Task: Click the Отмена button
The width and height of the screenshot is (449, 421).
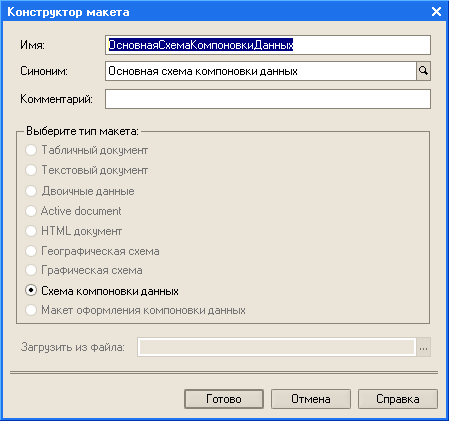Action: click(x=311, y=399)
